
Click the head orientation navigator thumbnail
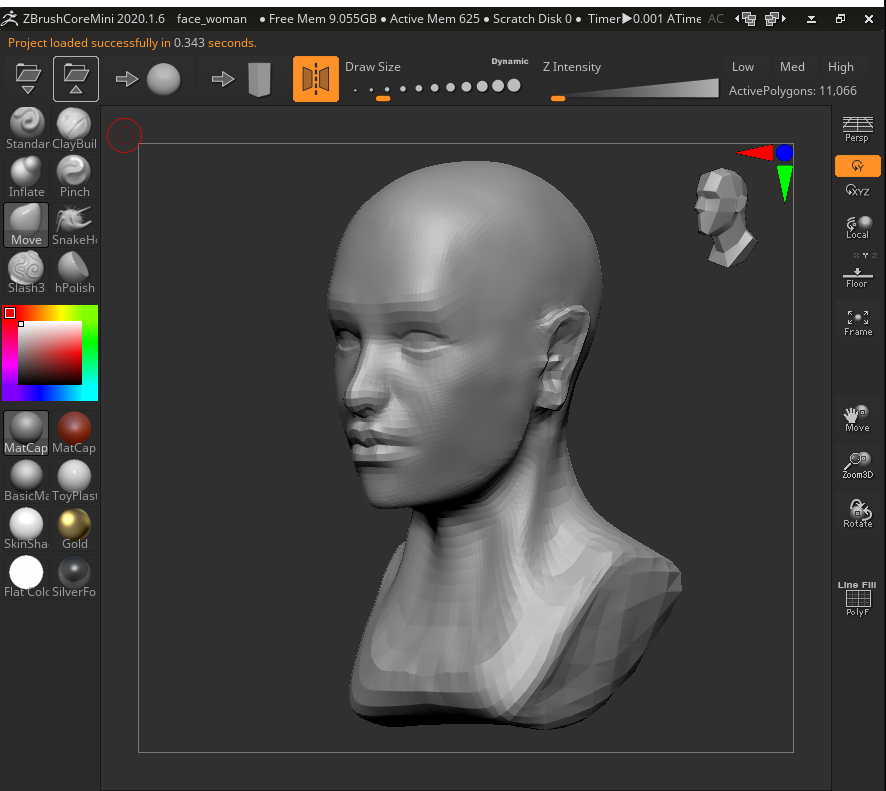pos(724,217)
